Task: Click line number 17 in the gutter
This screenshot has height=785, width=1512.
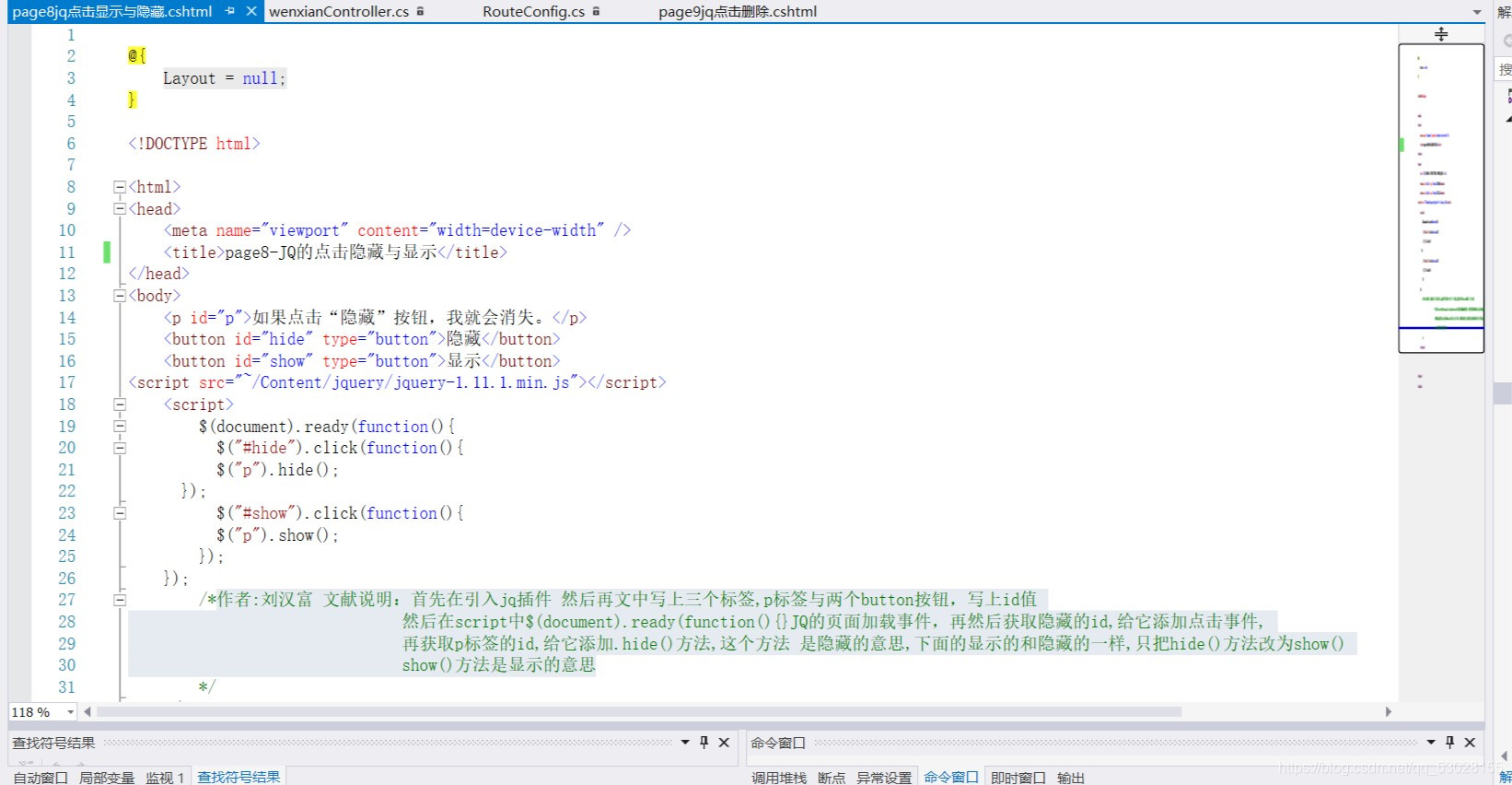Action: pos(66,382)
